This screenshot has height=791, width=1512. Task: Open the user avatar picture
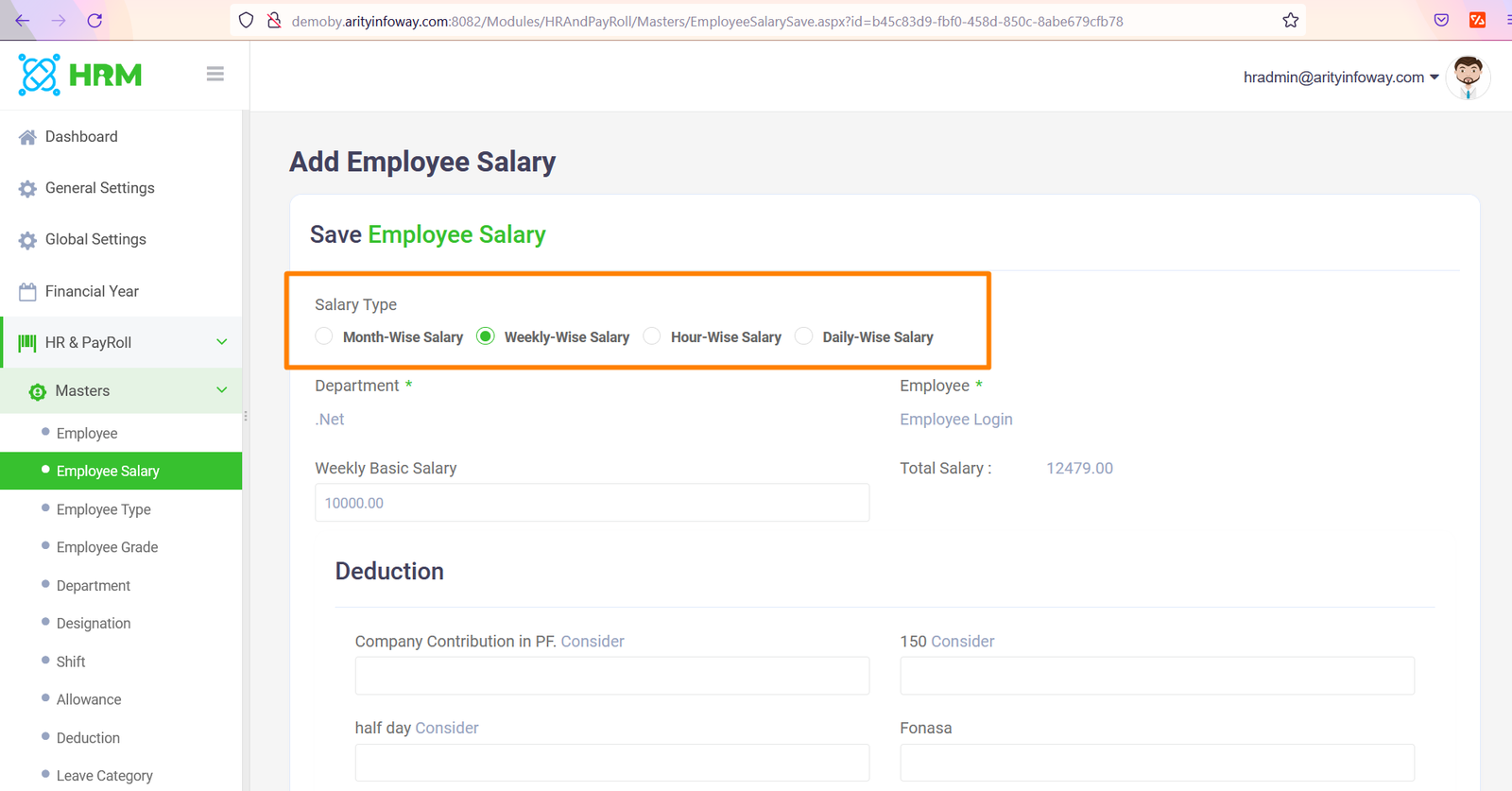1468,77
